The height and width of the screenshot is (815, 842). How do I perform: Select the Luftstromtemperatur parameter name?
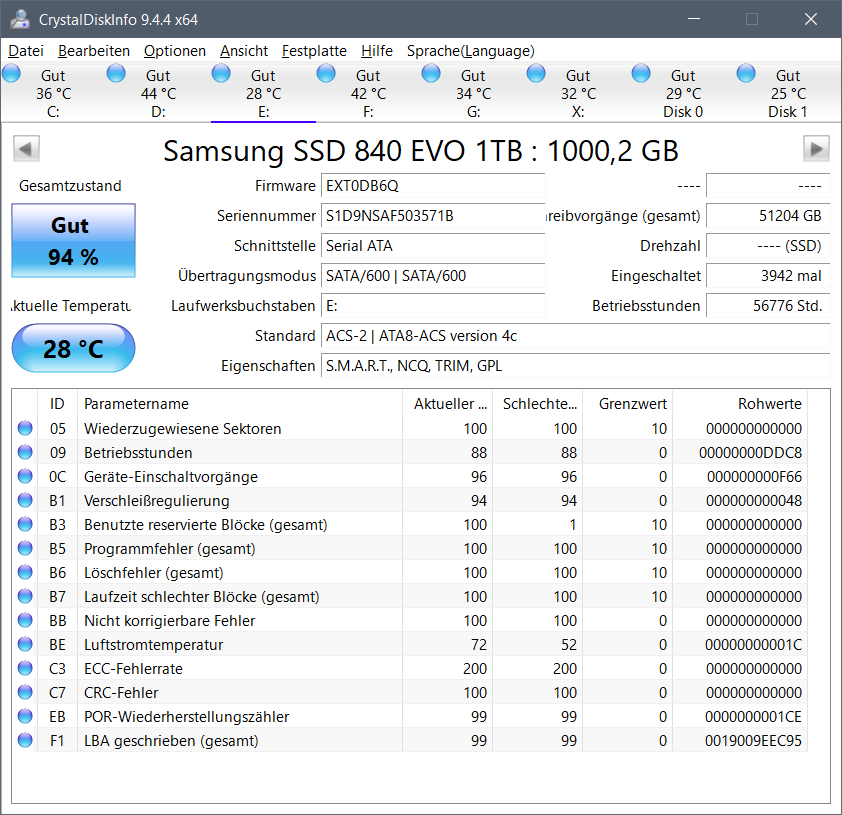154,644
